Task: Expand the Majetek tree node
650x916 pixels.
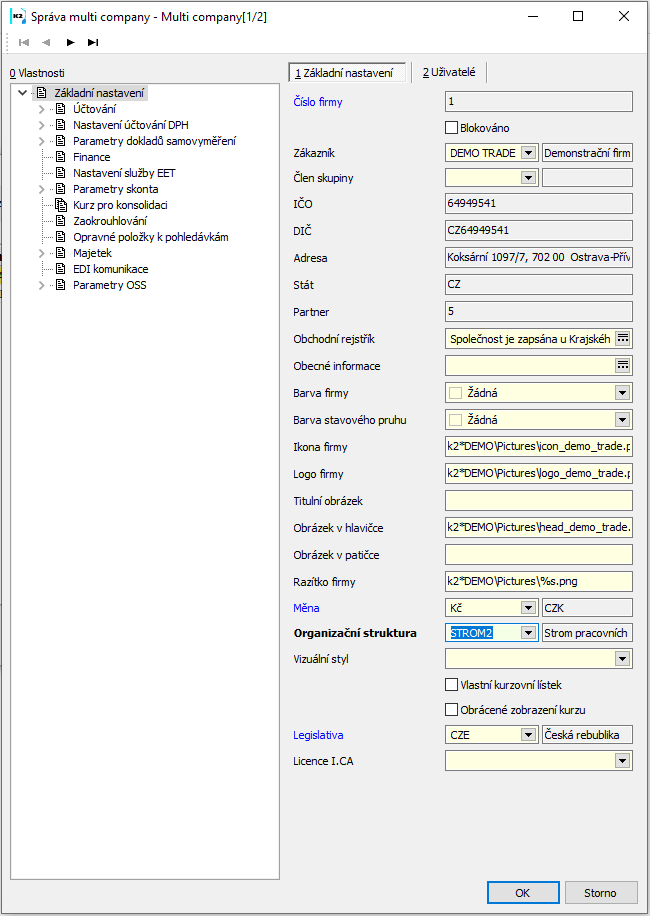Action: [x=41, y=253]
